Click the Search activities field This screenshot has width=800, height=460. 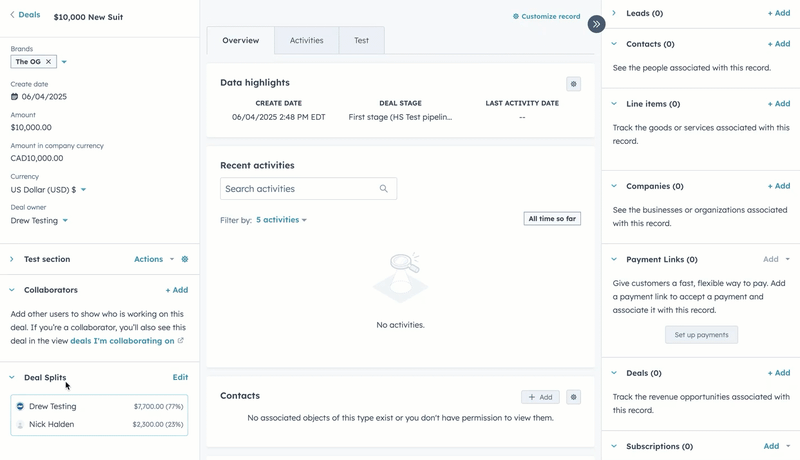pos(308,189)
